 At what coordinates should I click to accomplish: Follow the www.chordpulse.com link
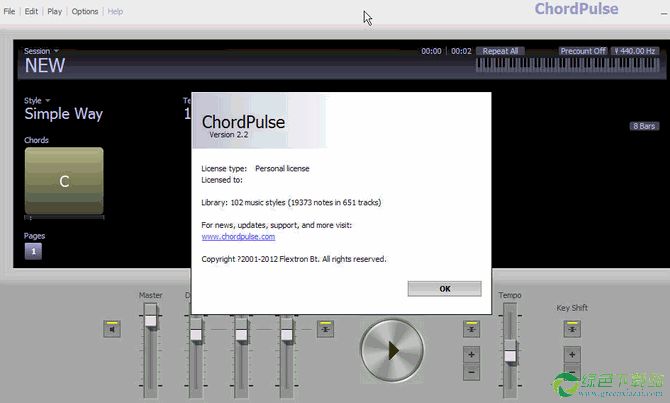click(x=238, y=237)
